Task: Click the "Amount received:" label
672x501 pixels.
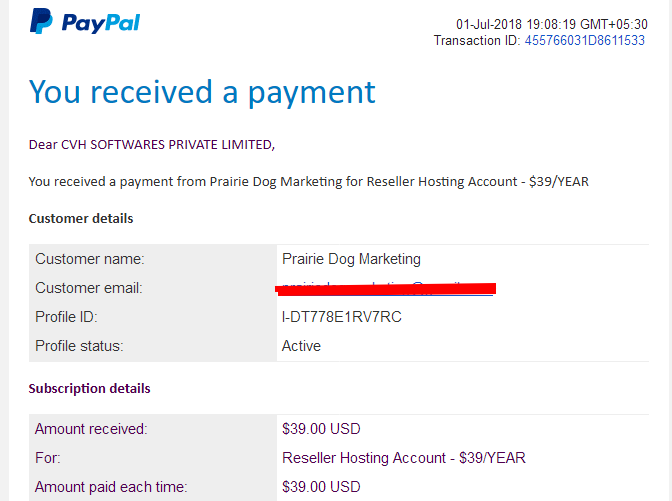Action: click(91, 429)
